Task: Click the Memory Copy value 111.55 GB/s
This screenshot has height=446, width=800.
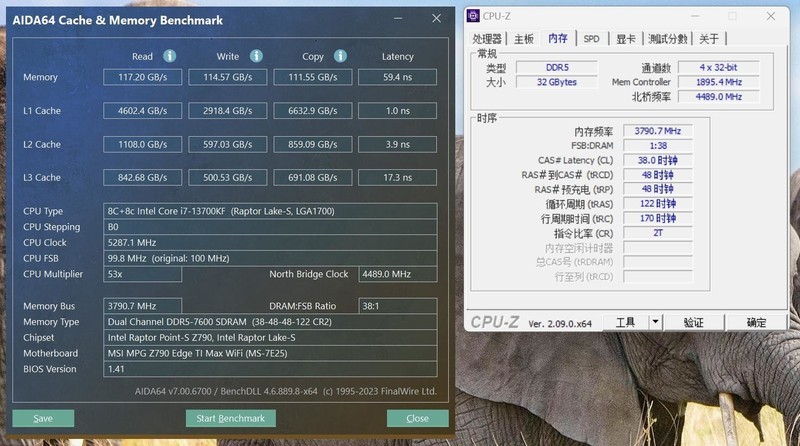Action: pos(313,77)
